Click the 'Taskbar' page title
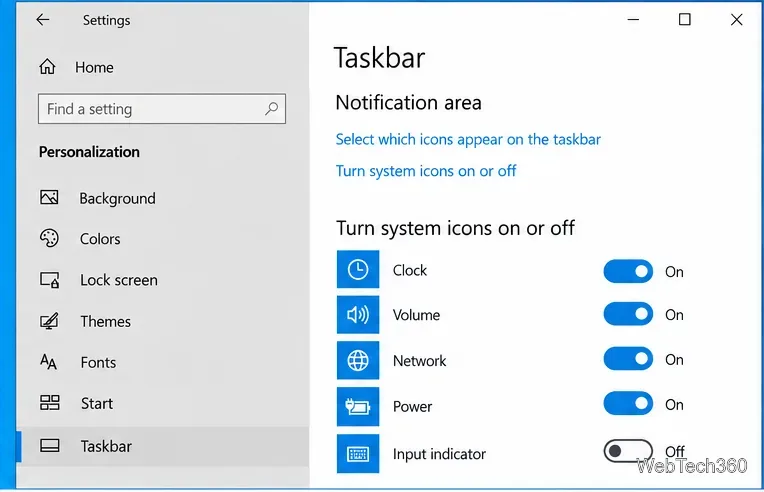Screen dimensions: 764x492 (380, 57)
